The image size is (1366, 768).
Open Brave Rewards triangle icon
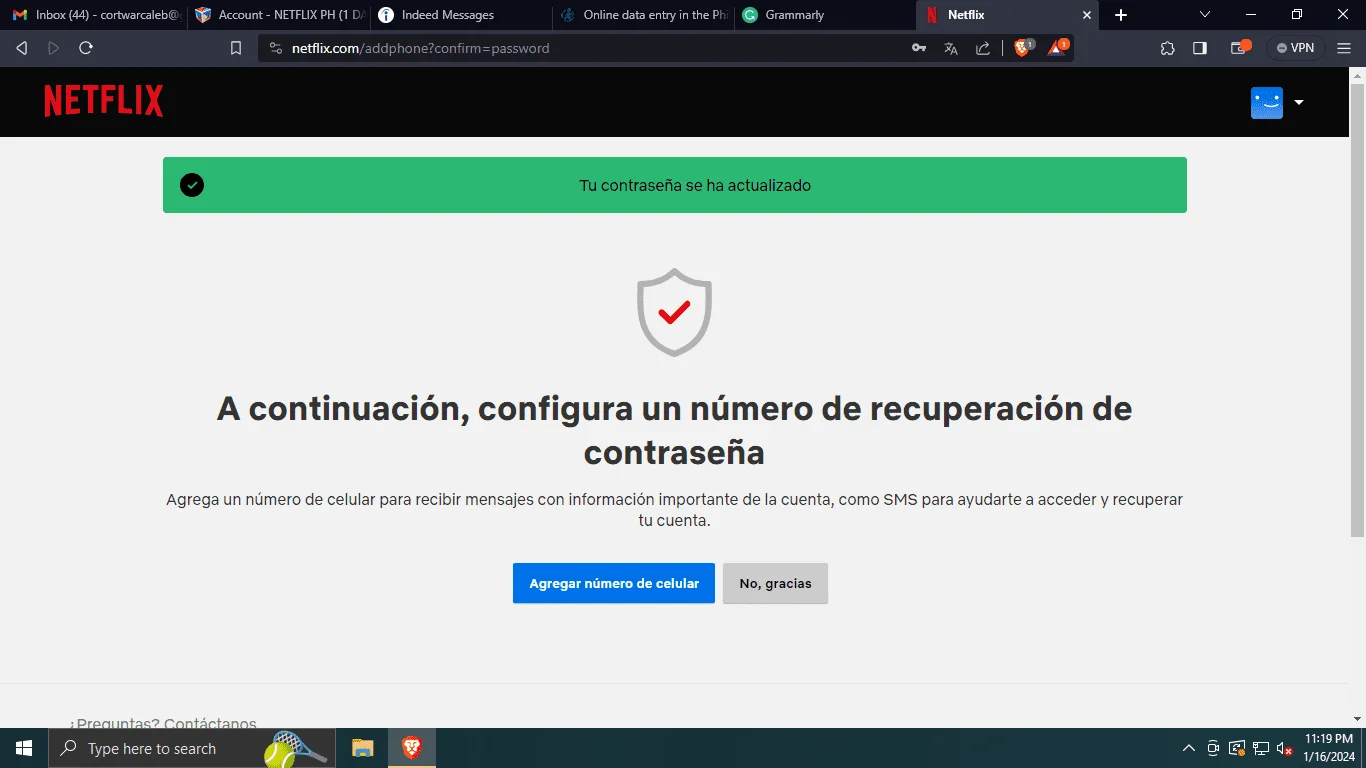coord(1057,47)
